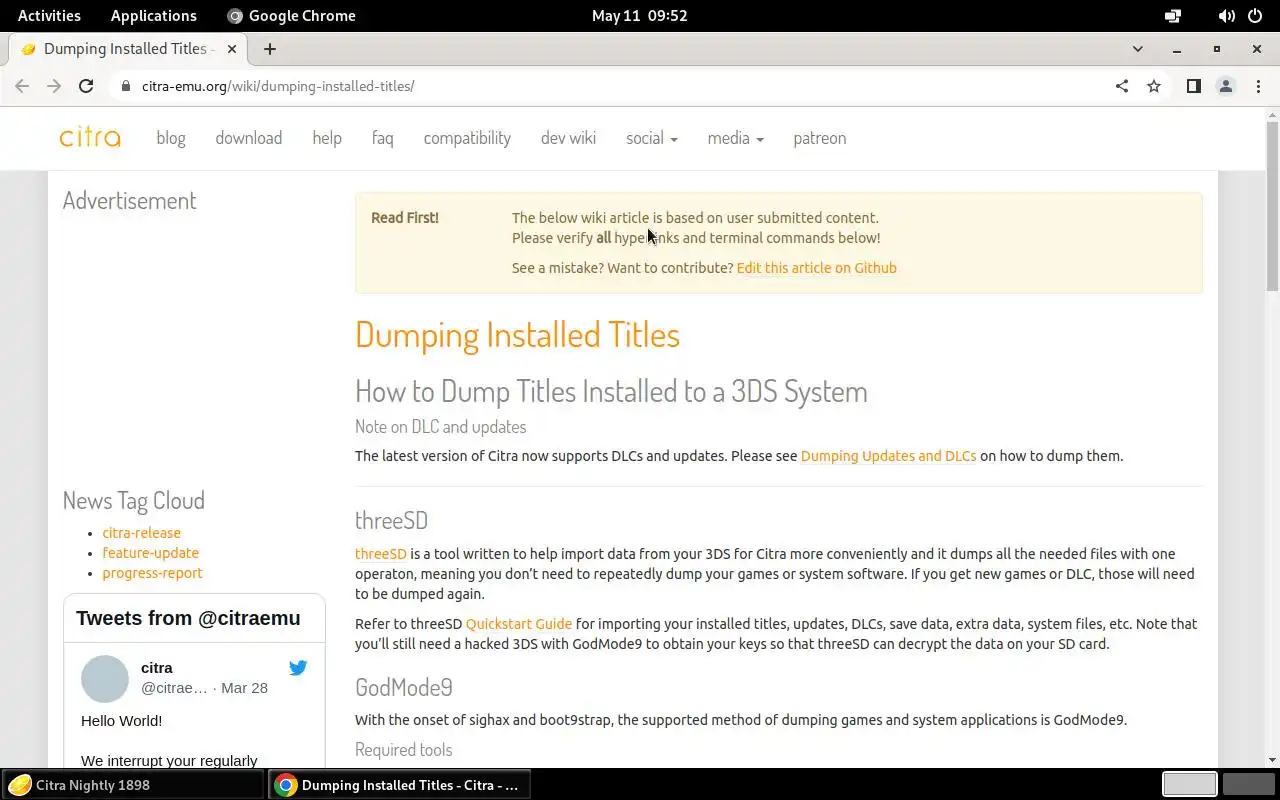Viewport: 1280px width, 800px height.
Task: Click the citra logo
Action: [90, 138]
